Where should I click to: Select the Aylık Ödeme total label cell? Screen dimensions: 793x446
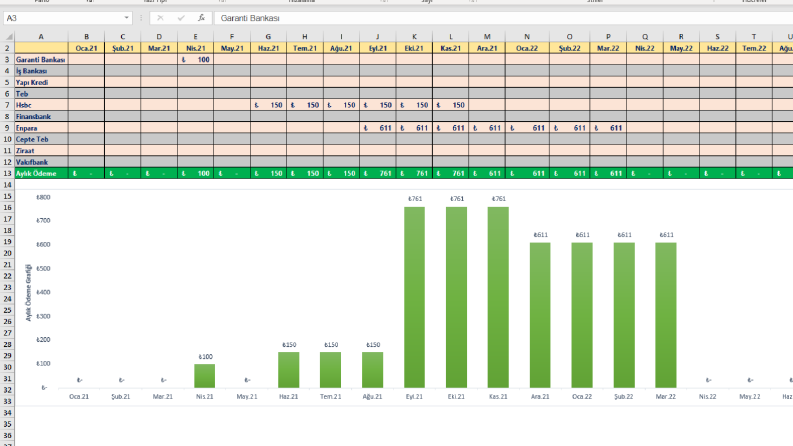tap(41, 173)
